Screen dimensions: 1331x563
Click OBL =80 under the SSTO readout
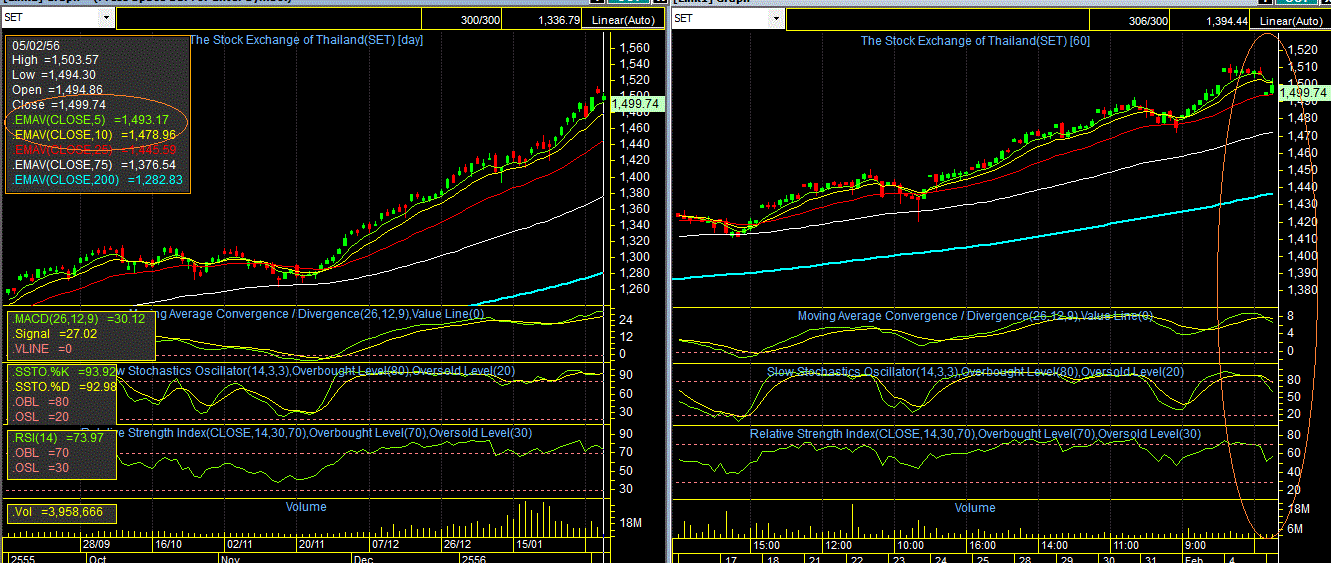(x=39, y=402)
